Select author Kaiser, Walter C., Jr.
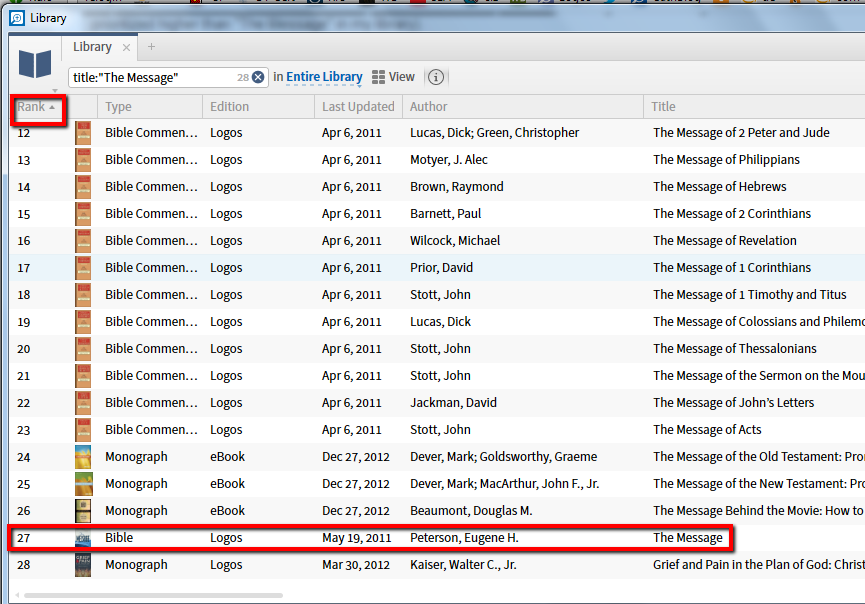 tap(463, 565)
